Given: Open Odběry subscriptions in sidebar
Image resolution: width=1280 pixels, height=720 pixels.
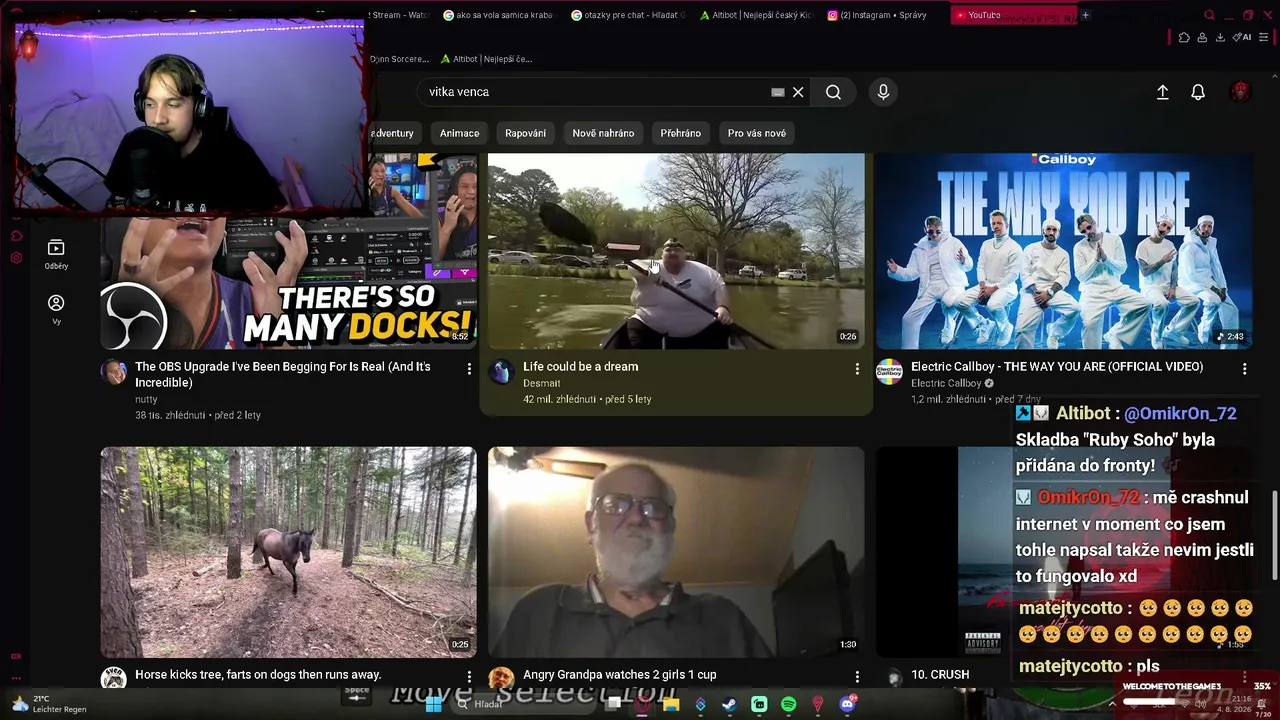Looking at the screenshot, I should [x=56, y=254].
